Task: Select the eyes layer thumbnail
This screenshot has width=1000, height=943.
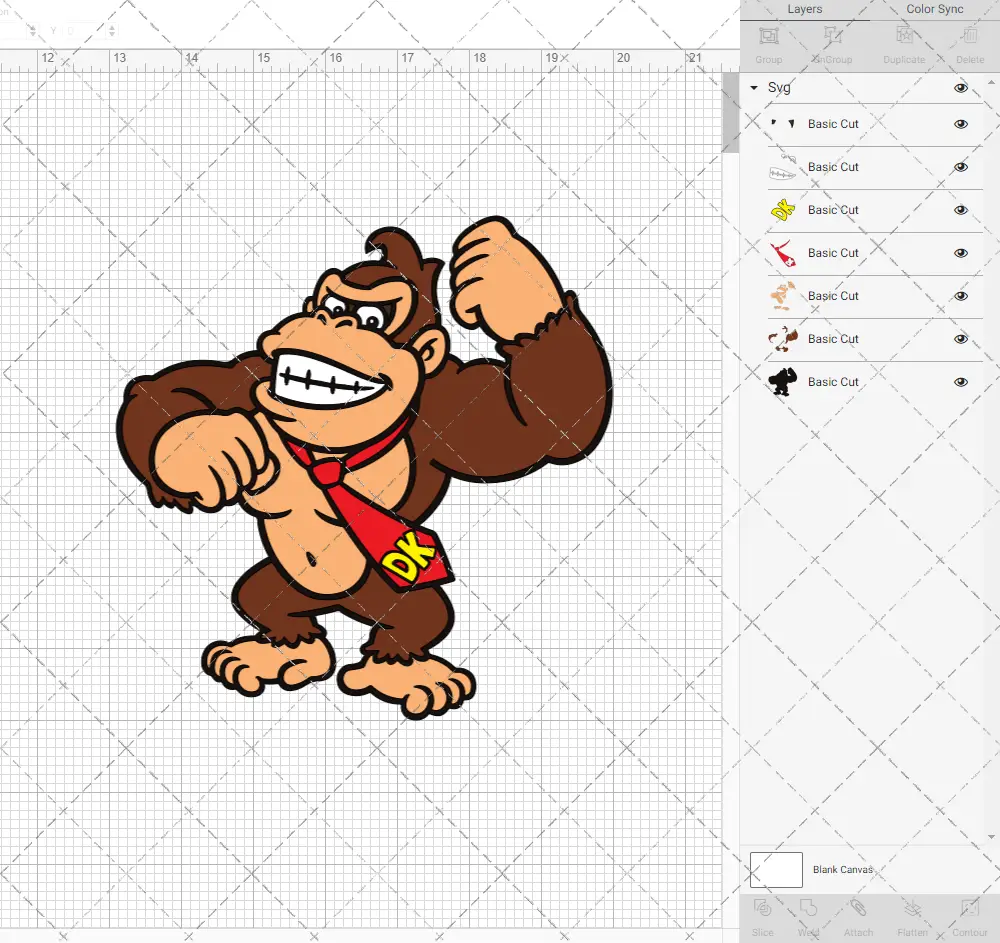Action: tap(783, 124)
